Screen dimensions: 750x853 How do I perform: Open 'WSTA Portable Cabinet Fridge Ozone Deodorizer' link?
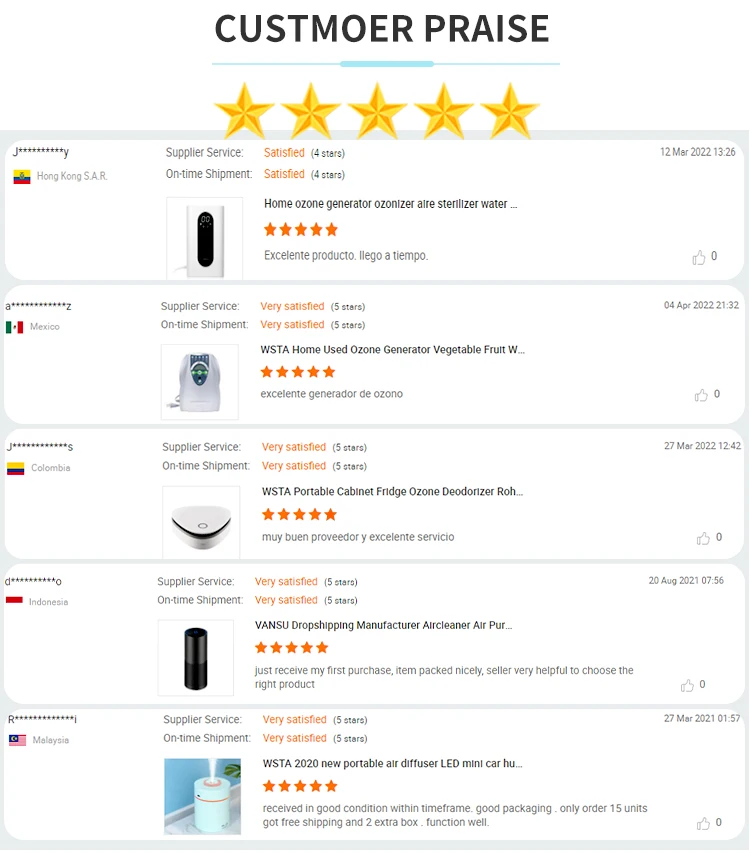[x=392, y=492]
